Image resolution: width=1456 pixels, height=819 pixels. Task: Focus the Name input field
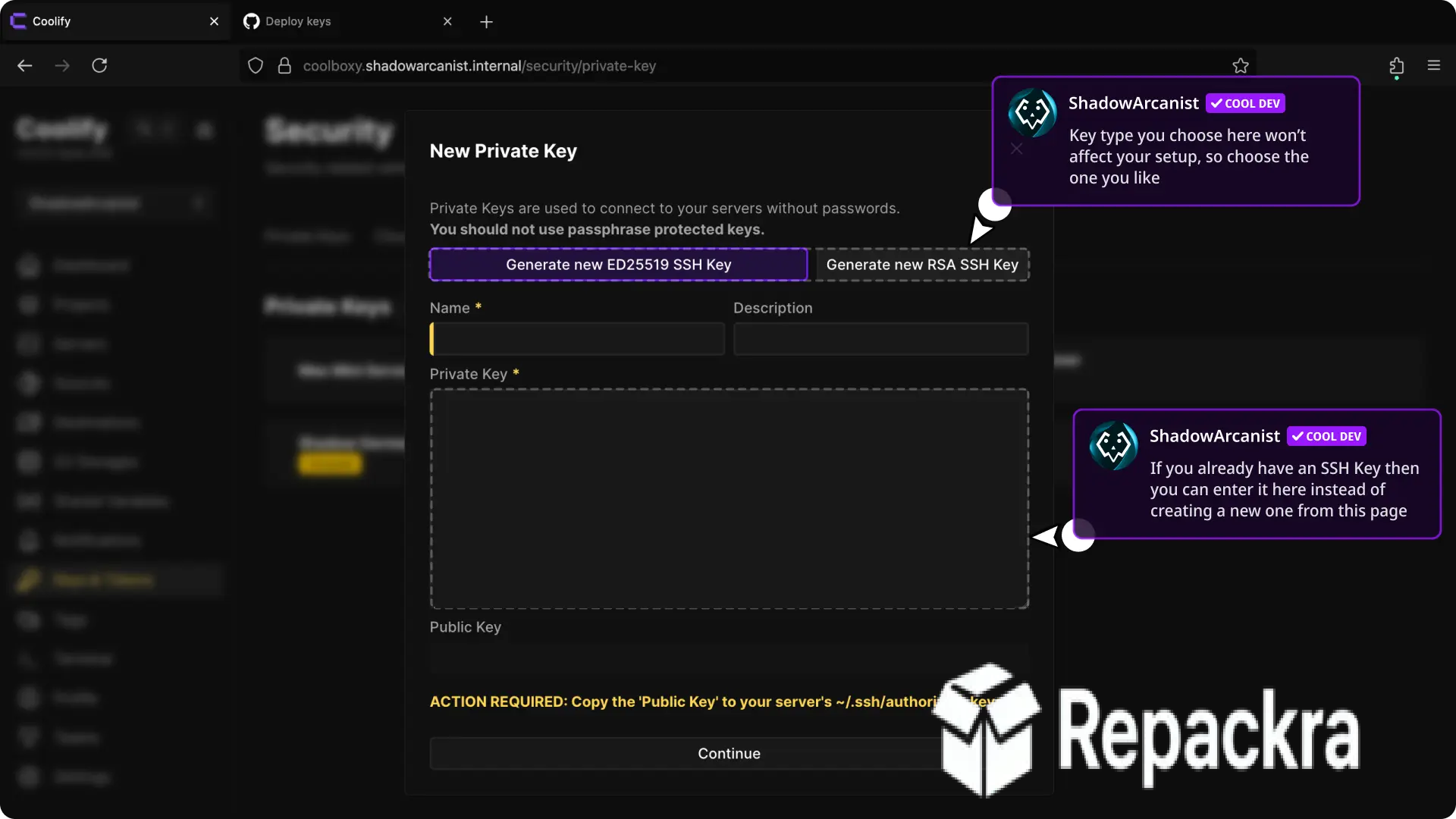click(577, 339)
